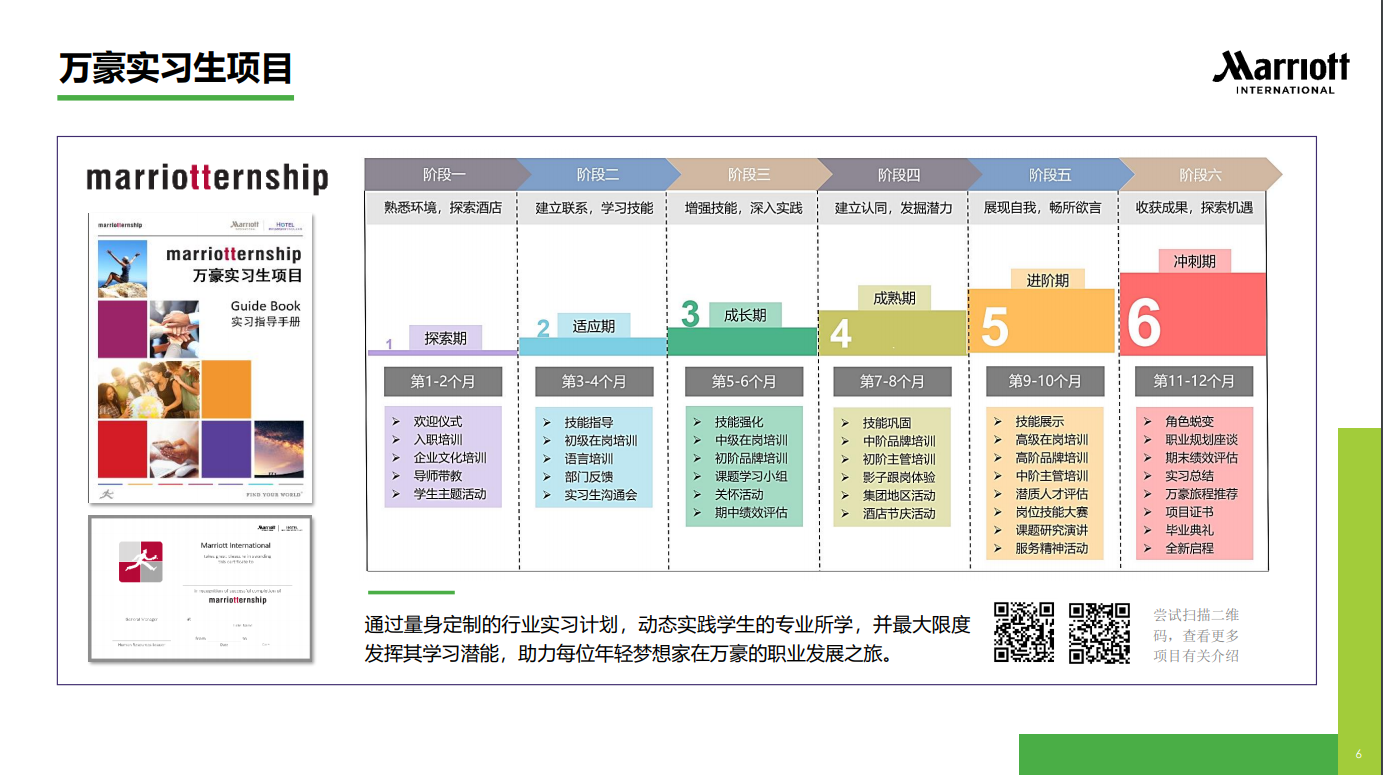
Task: Click the text 建立联系，学习技能
Action: (594, 208)
